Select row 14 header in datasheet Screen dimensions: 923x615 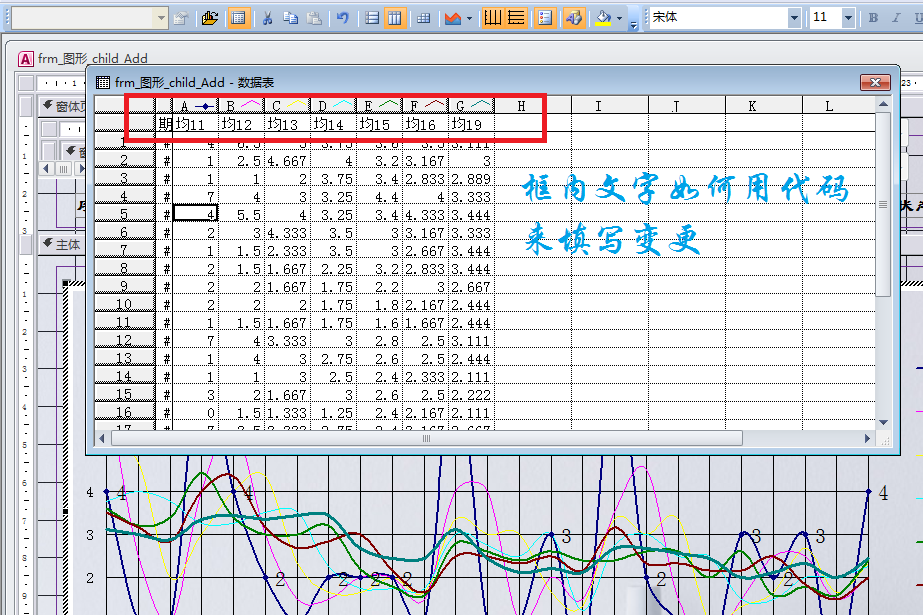[125, 376]
